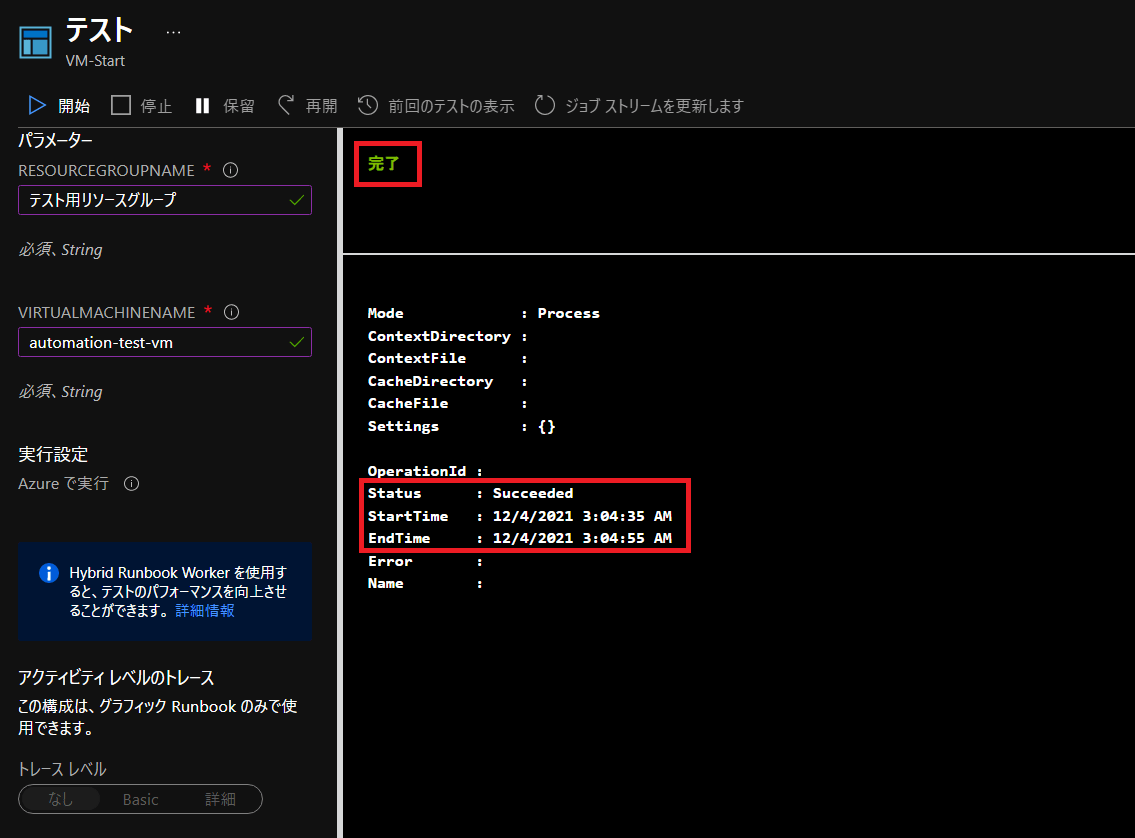Focus the VIRTUALMACHINENAME input field

click(x=155, y=342)
